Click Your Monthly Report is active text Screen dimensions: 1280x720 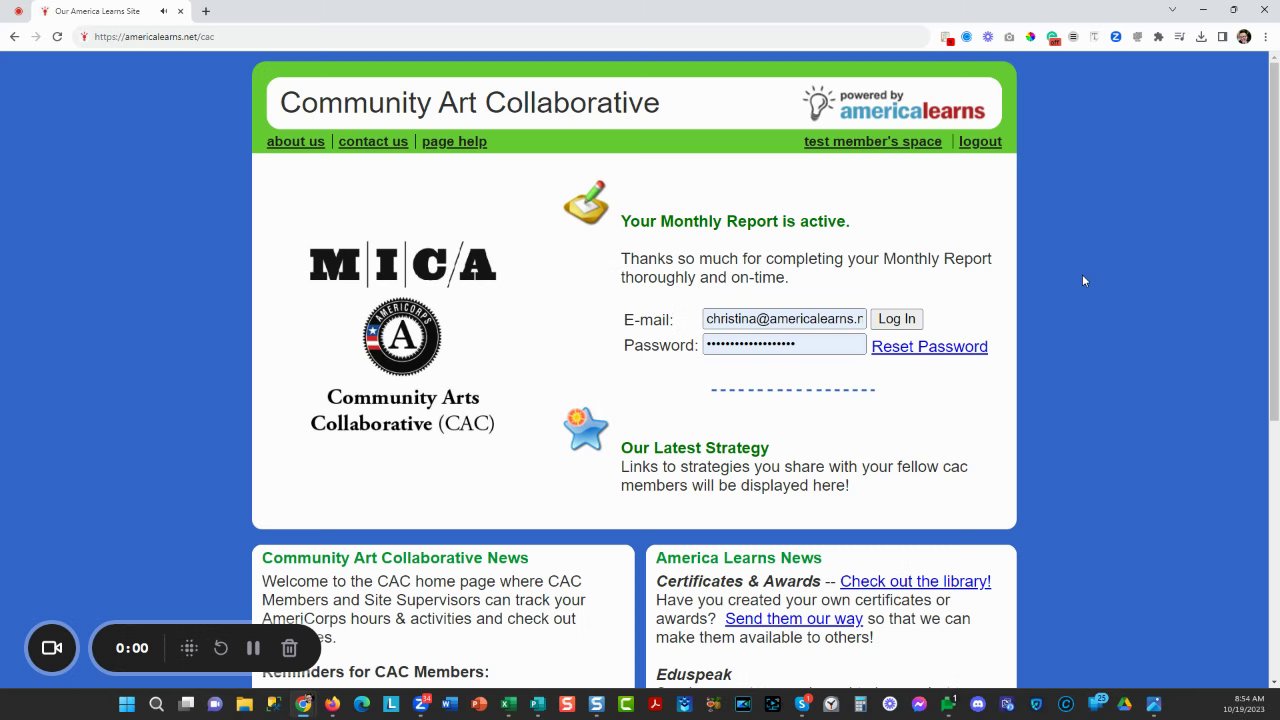point(735,221)
